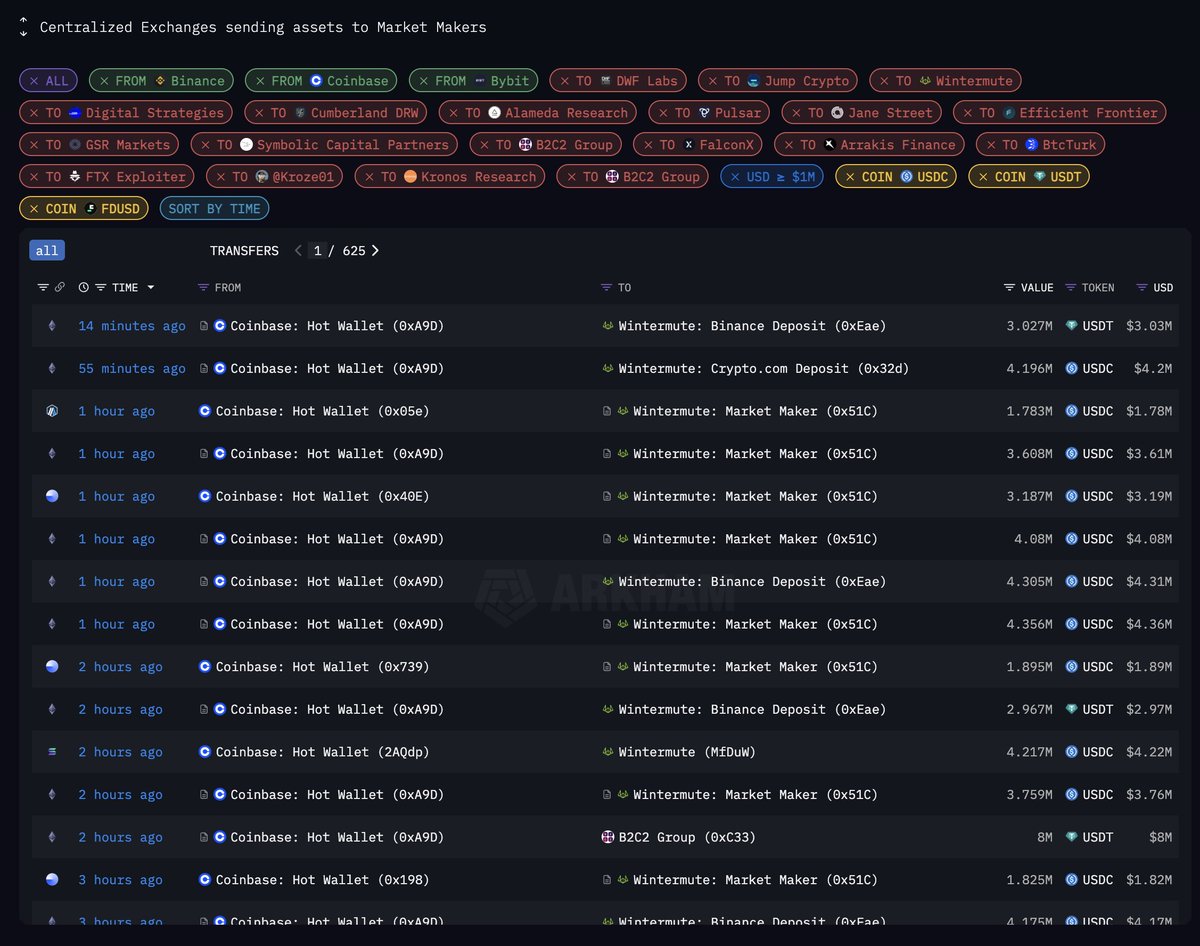Click USDC token icon in $1.82M row
Image resolution: width=1200 pixels, height=946 pixels.
(1071, 880)
